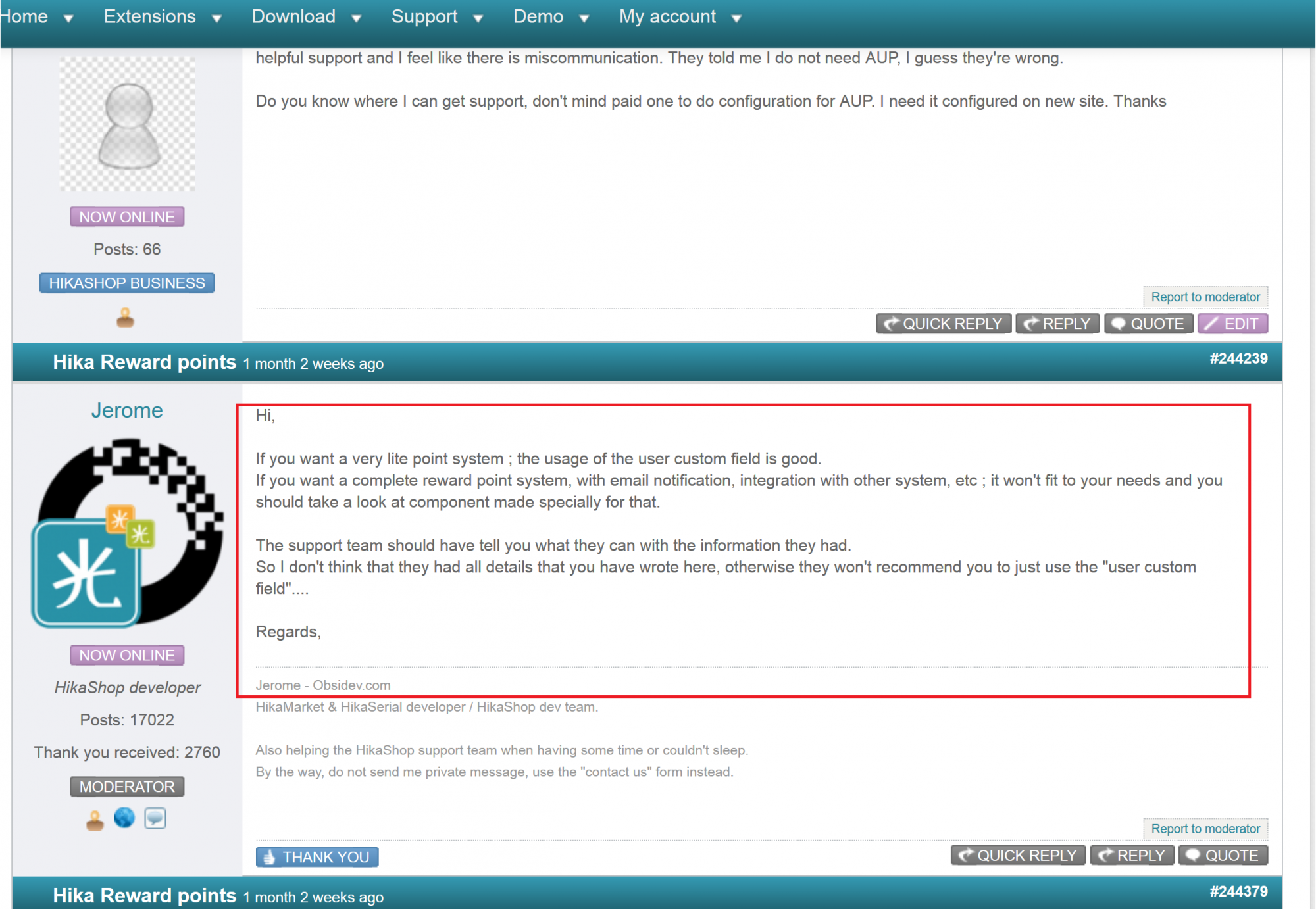
Task: Expand the My account dropdown arrow
Action: [x=736, y=18]
